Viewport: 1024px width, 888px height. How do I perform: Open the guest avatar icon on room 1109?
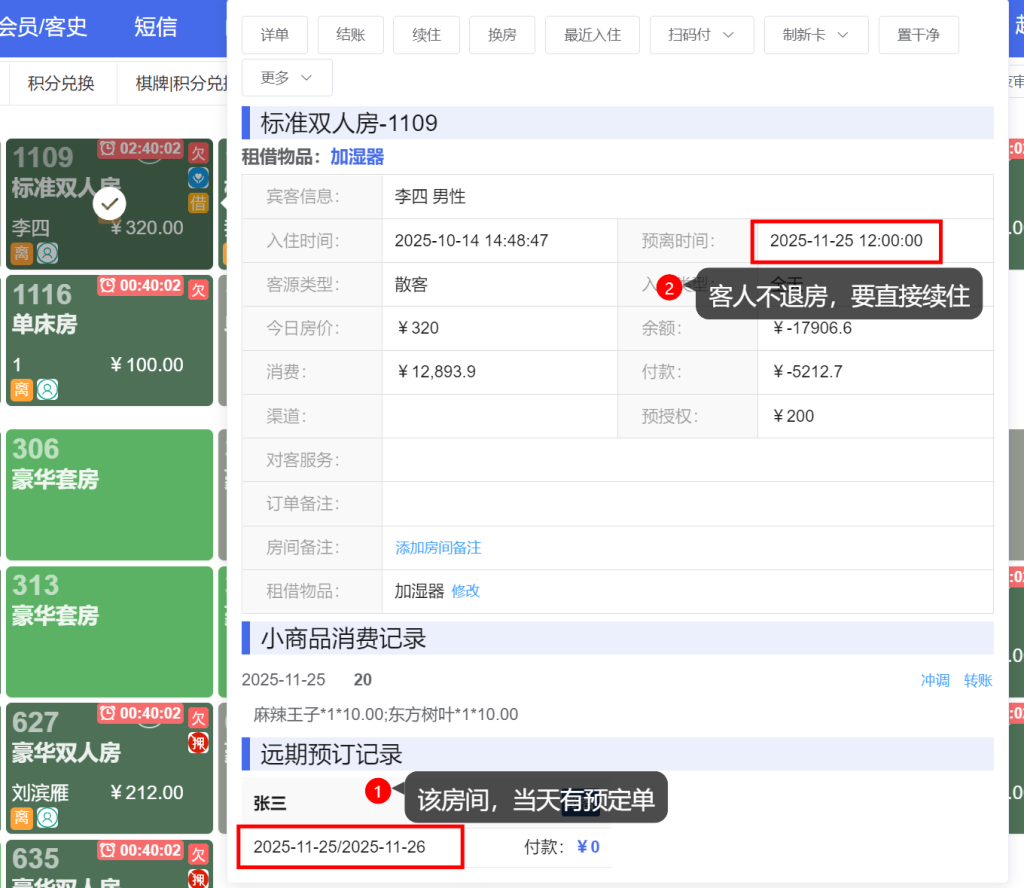47,253
